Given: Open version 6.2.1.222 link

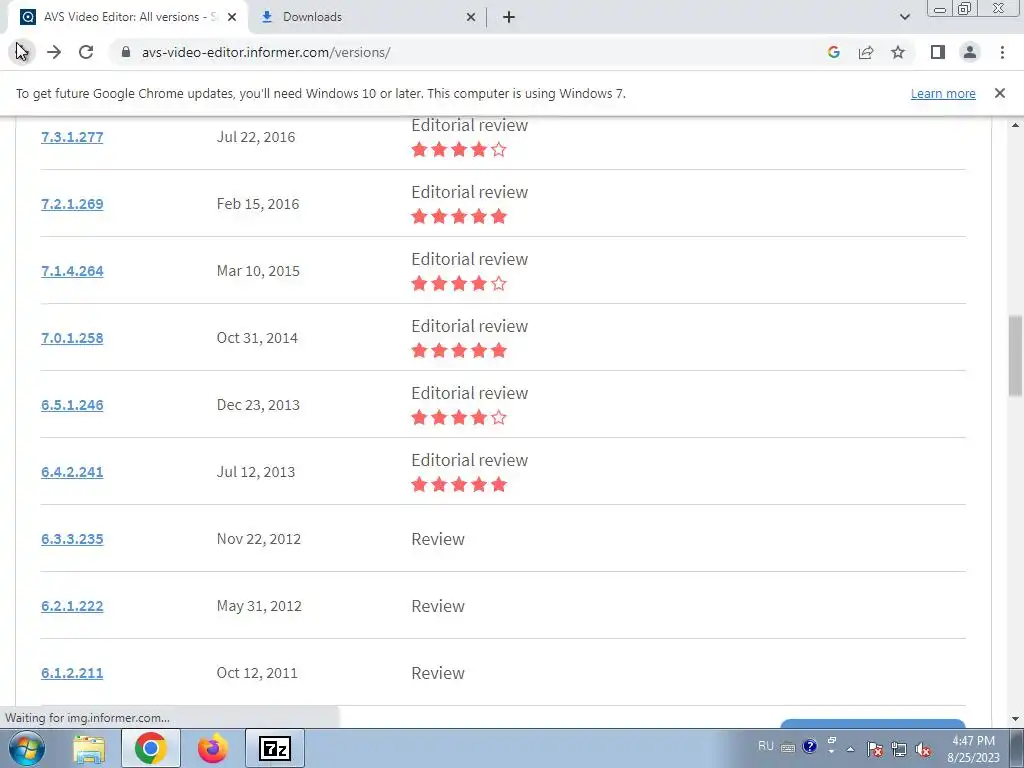Looking at the screenshot, I should (x=72, y=605).
